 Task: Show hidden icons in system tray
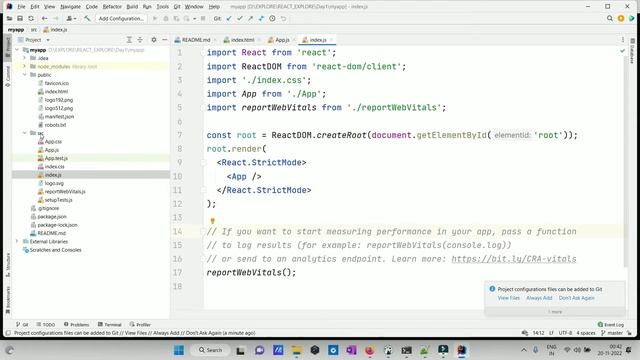click(524, 350)
